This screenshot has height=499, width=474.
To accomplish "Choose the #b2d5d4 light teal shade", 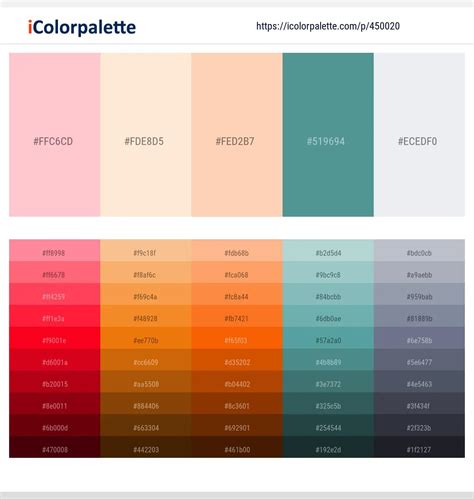I will pos(328,250).
